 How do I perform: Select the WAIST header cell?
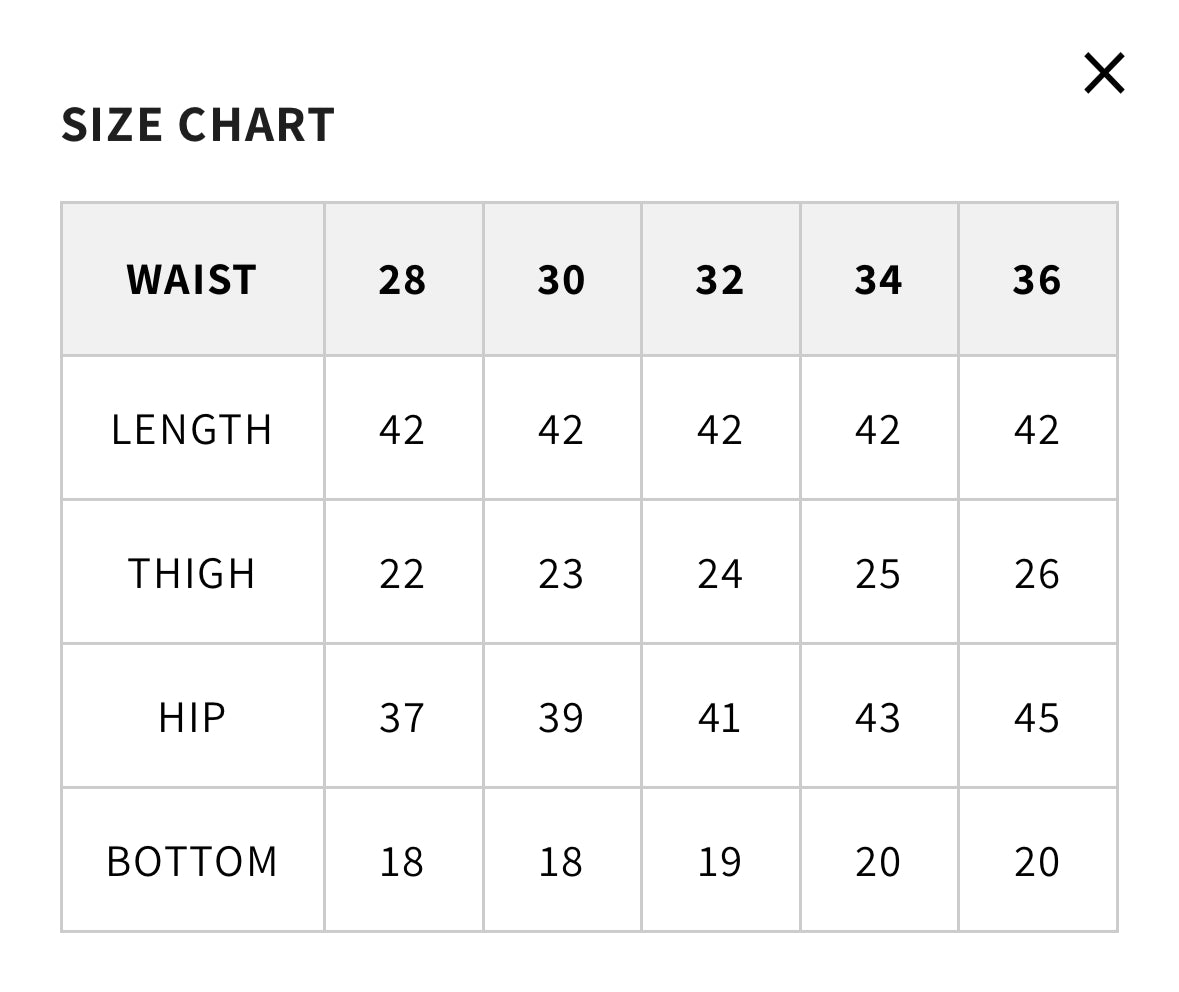click(192, 280)
